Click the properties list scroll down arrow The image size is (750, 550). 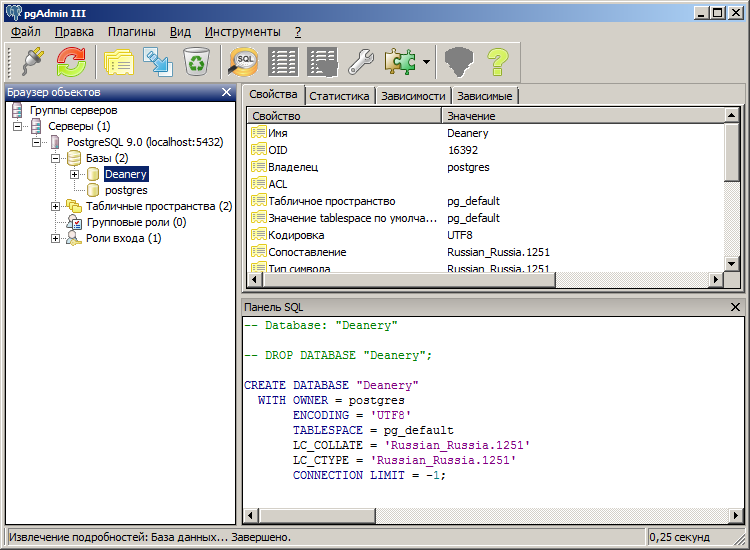point(731,264)
